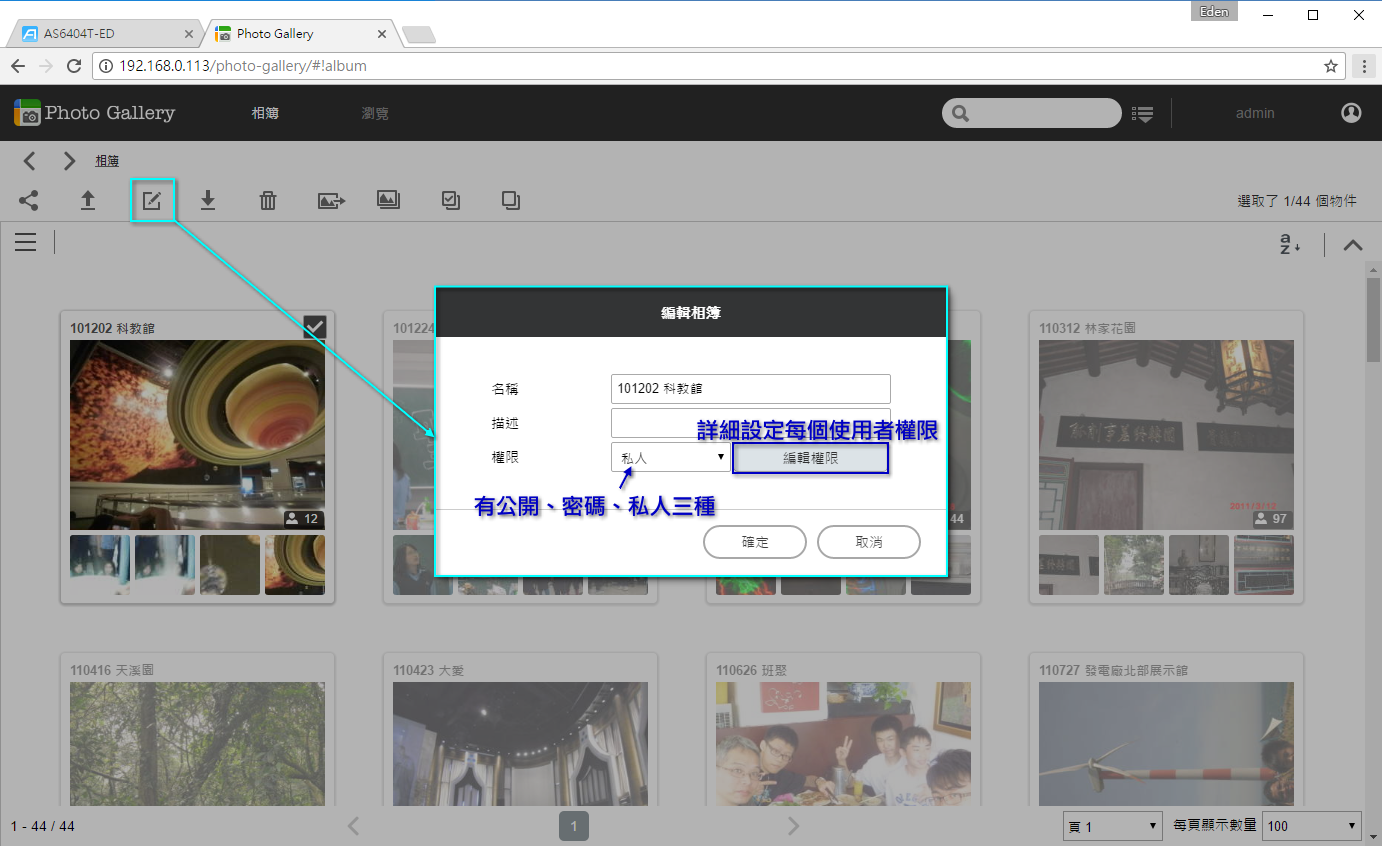Viewport: 1382px width, 846px height.
Task: Click the 1 - 44 / 44 count text
Action: tap(43, 826)
